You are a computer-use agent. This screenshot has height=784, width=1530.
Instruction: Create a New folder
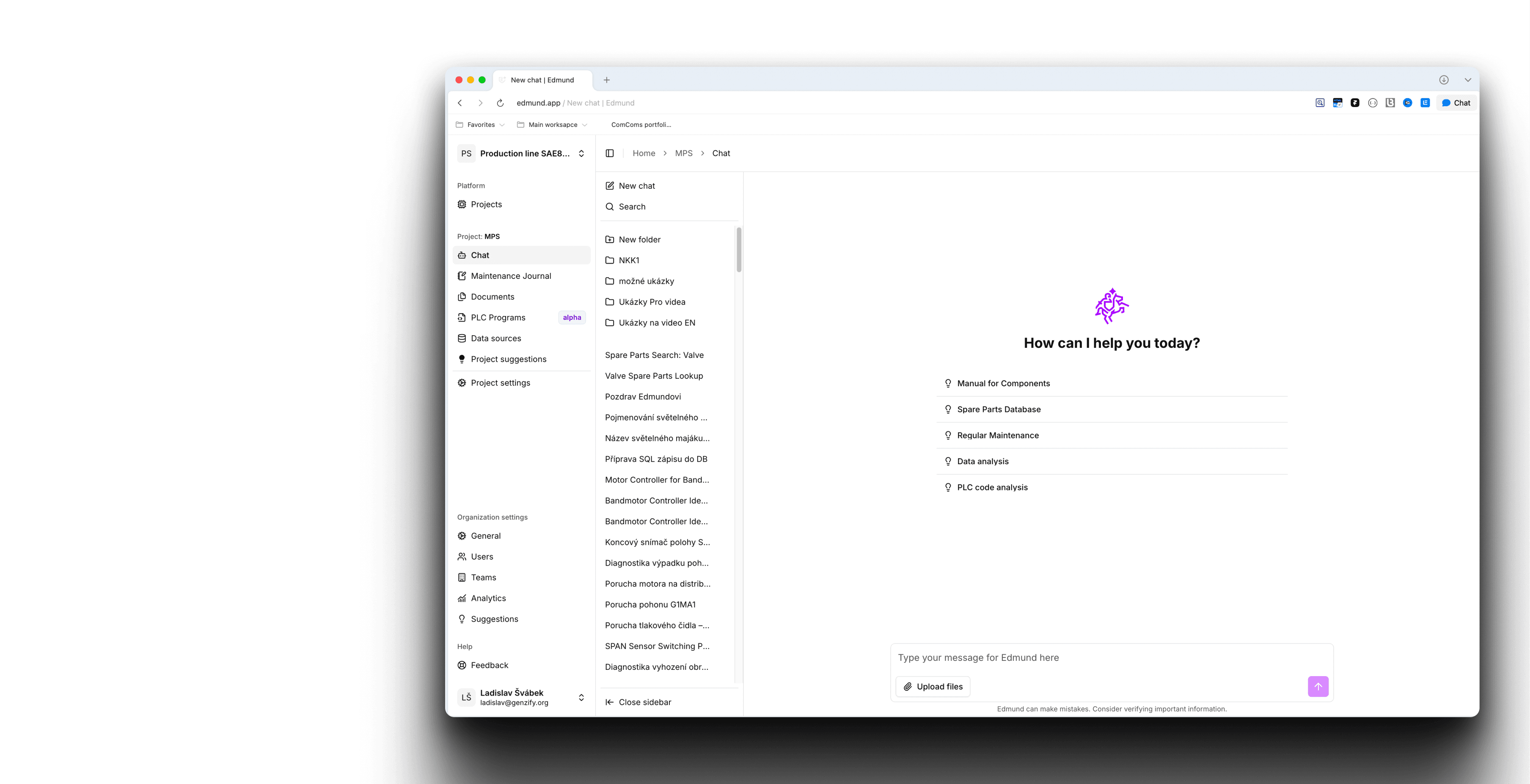(x=639, y=239)
